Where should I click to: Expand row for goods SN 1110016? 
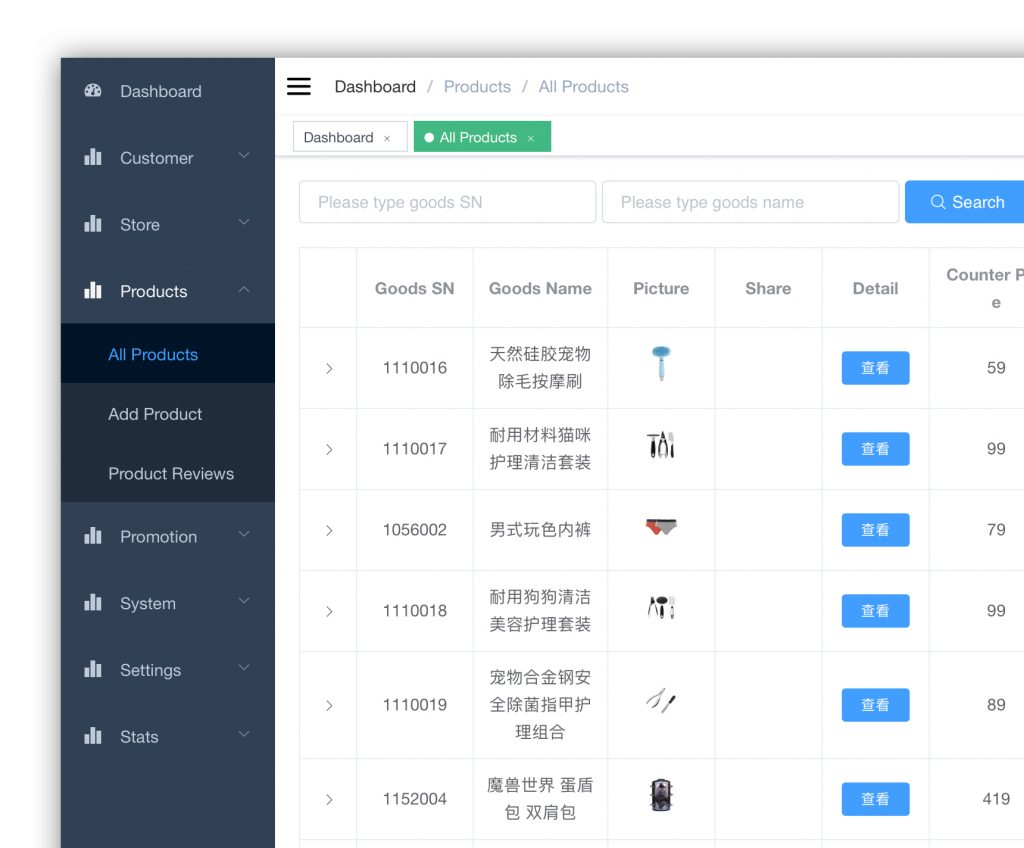329,368
